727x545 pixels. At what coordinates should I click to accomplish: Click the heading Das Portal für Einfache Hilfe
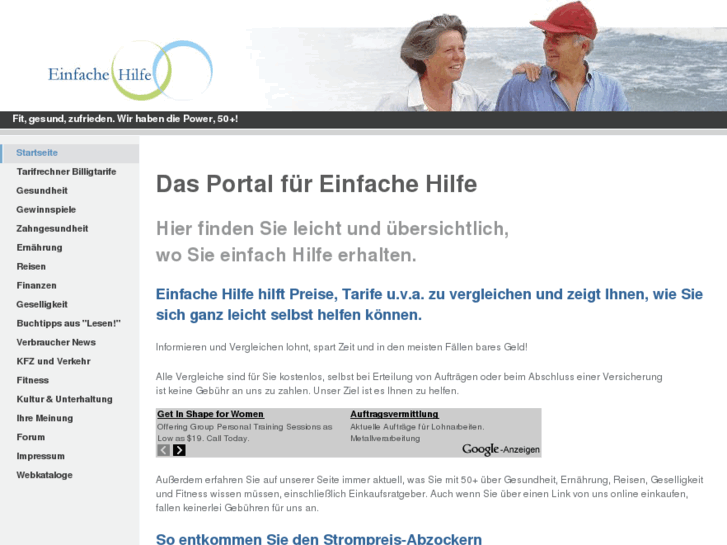[x=316, y=184]
